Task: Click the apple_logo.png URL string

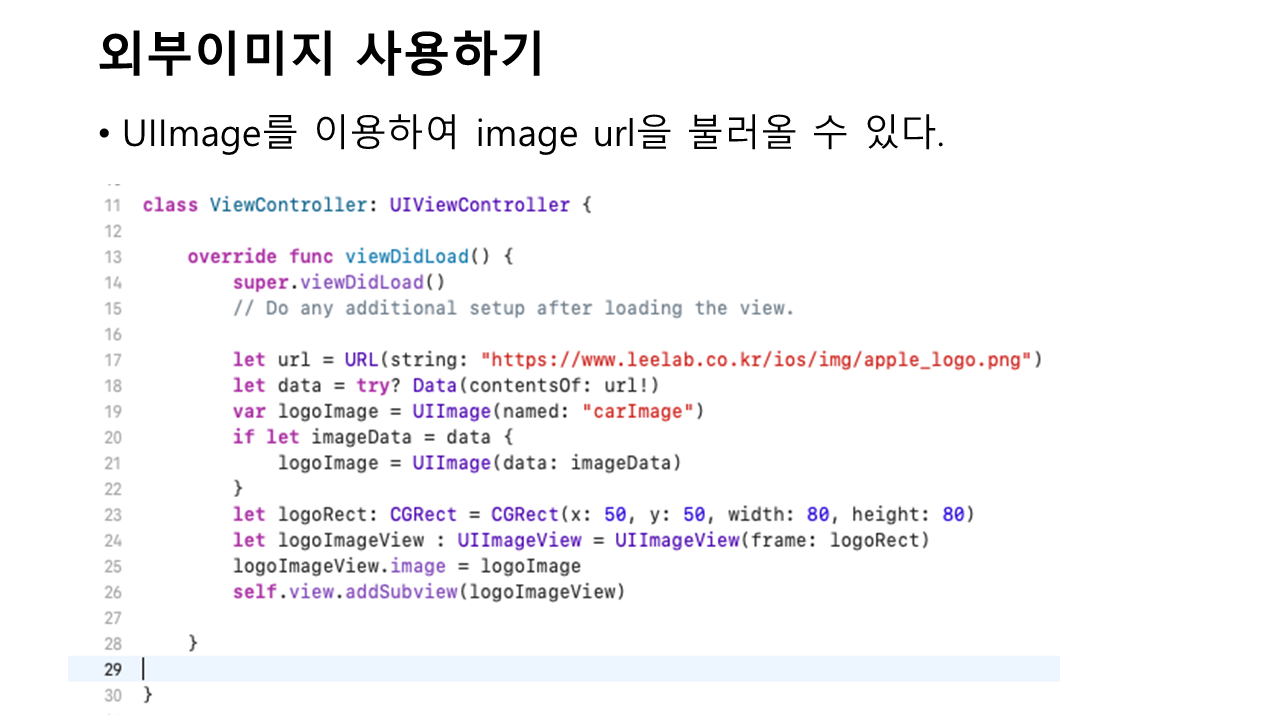Action: click(x=756, y=360)
